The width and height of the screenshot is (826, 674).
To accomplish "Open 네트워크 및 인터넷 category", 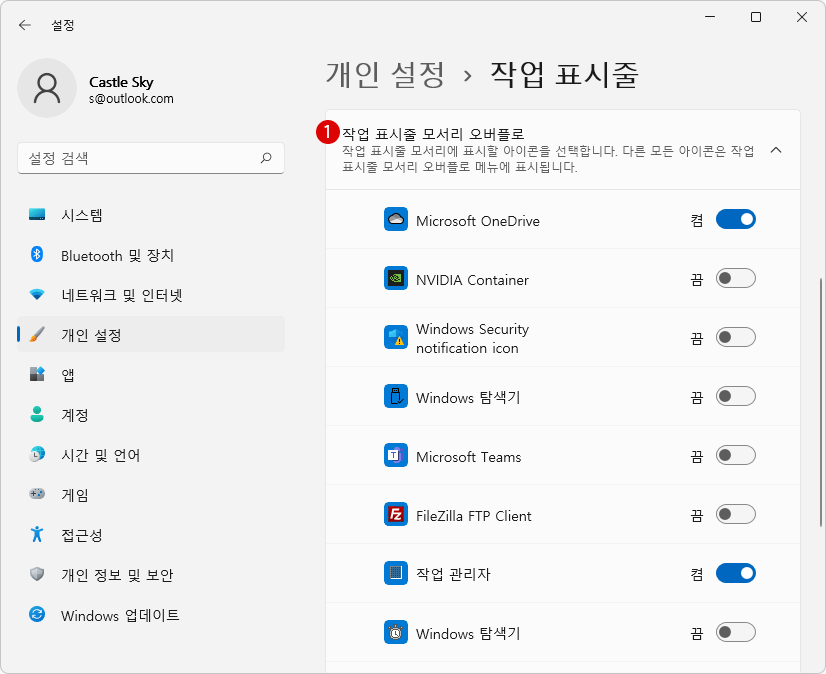I will click(x=151, y=295).
